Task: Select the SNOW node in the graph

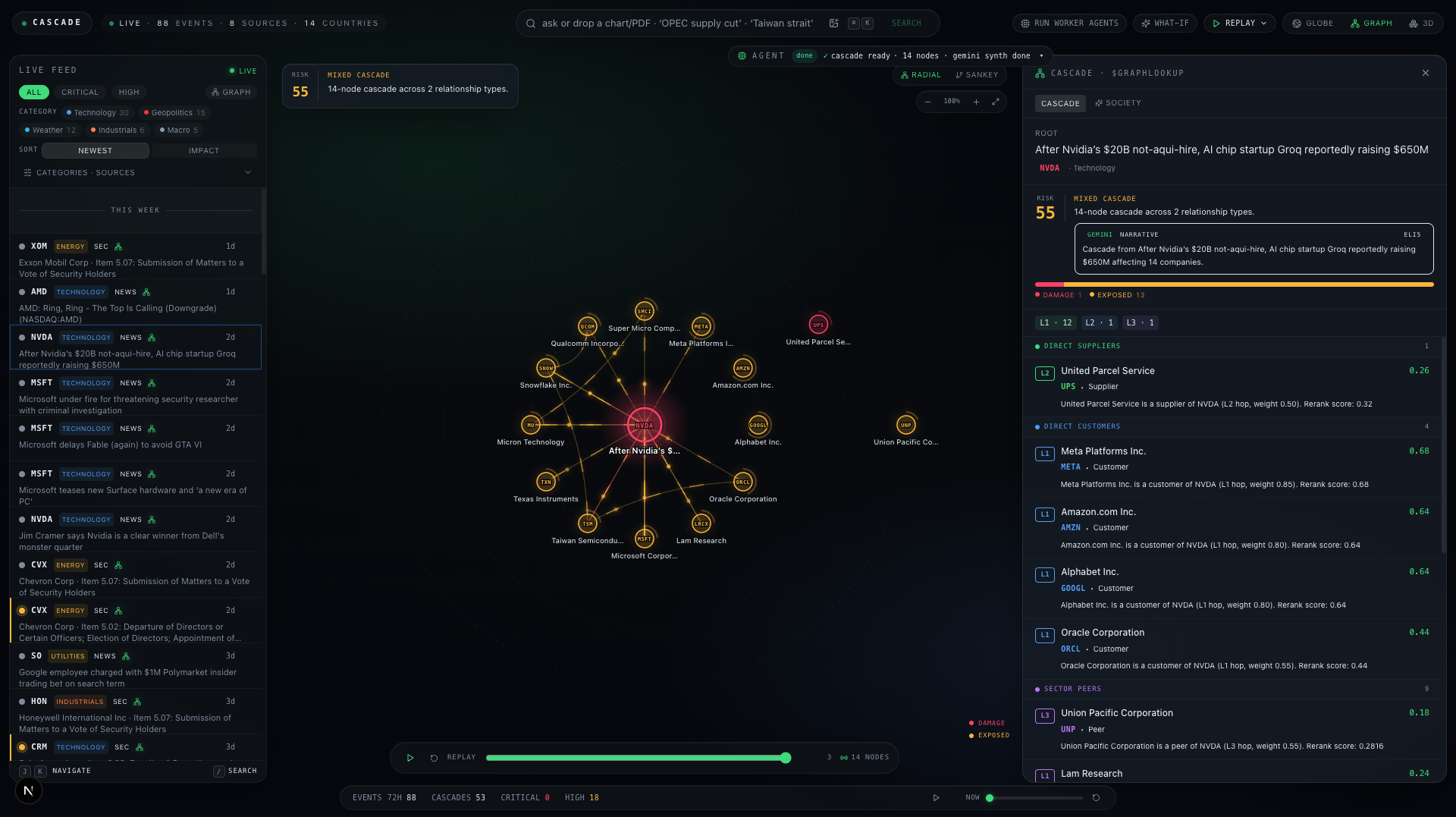Action: coord(546,369)
